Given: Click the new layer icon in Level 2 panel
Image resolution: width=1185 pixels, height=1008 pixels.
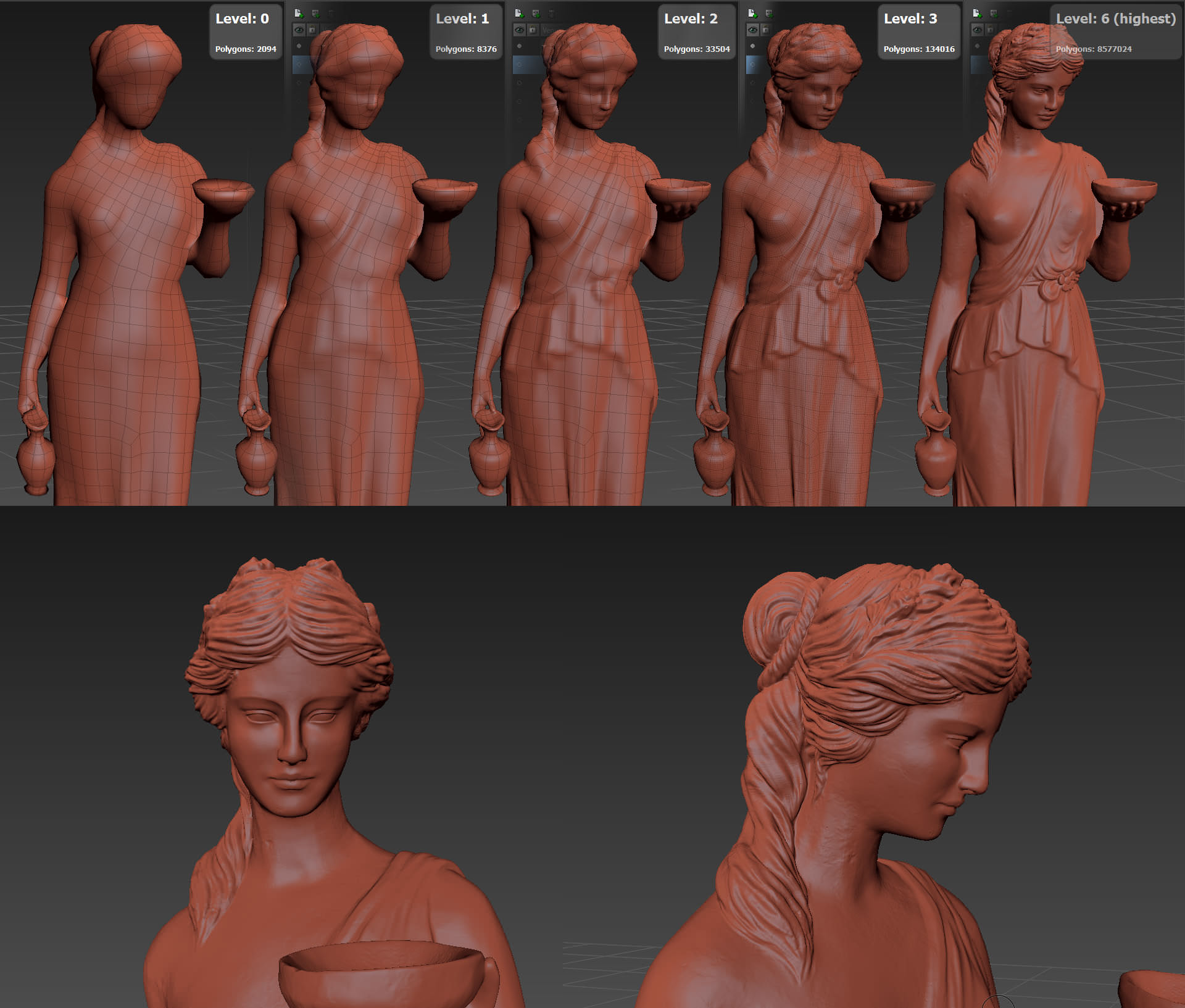Looking at the screenshot, I should click(519, 13).
